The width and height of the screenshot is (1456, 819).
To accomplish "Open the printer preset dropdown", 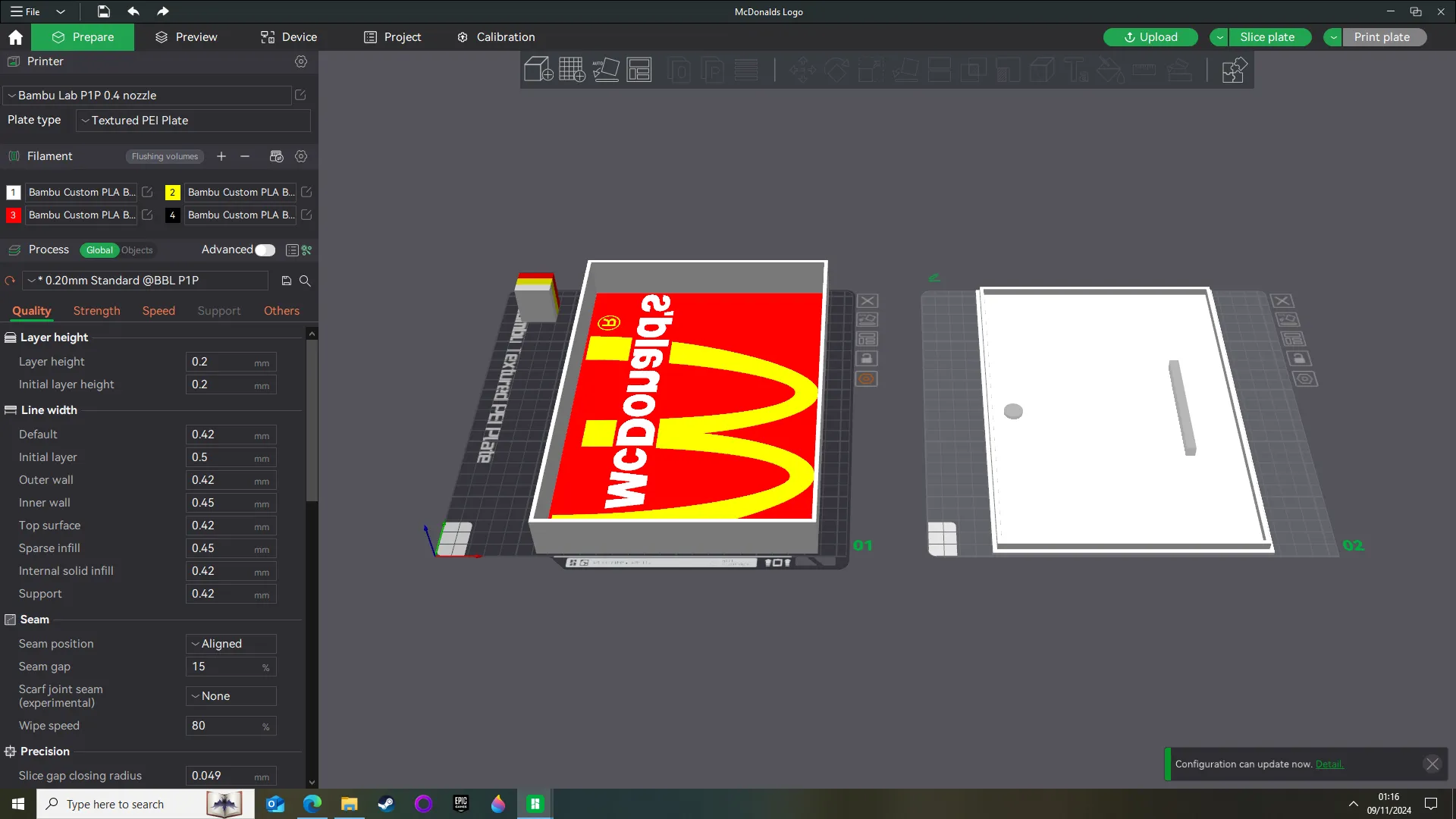I will pos(148,96).
